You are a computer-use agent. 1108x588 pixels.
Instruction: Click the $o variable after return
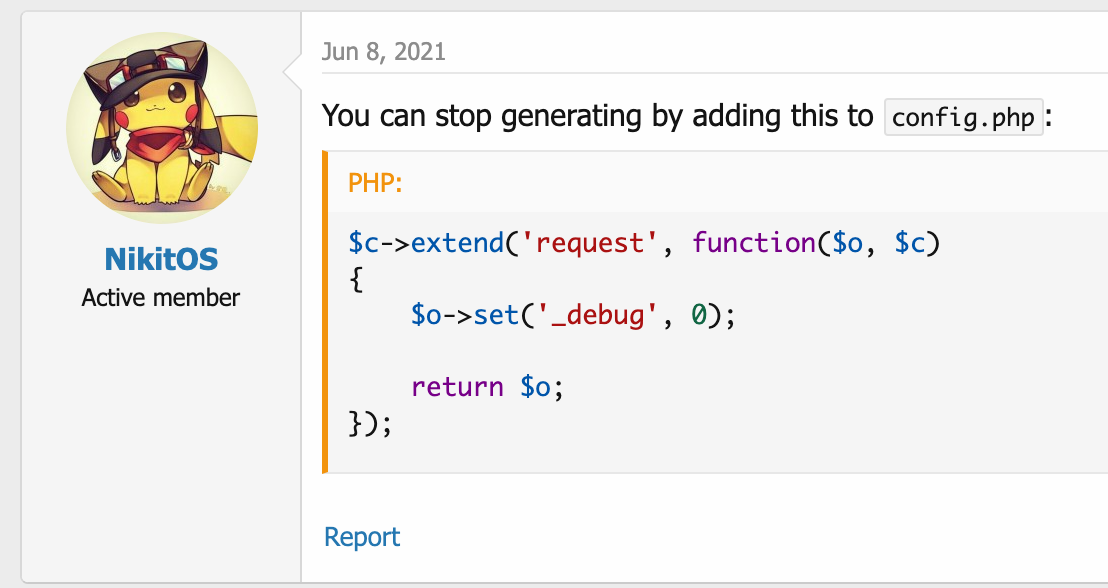(536, 387)
